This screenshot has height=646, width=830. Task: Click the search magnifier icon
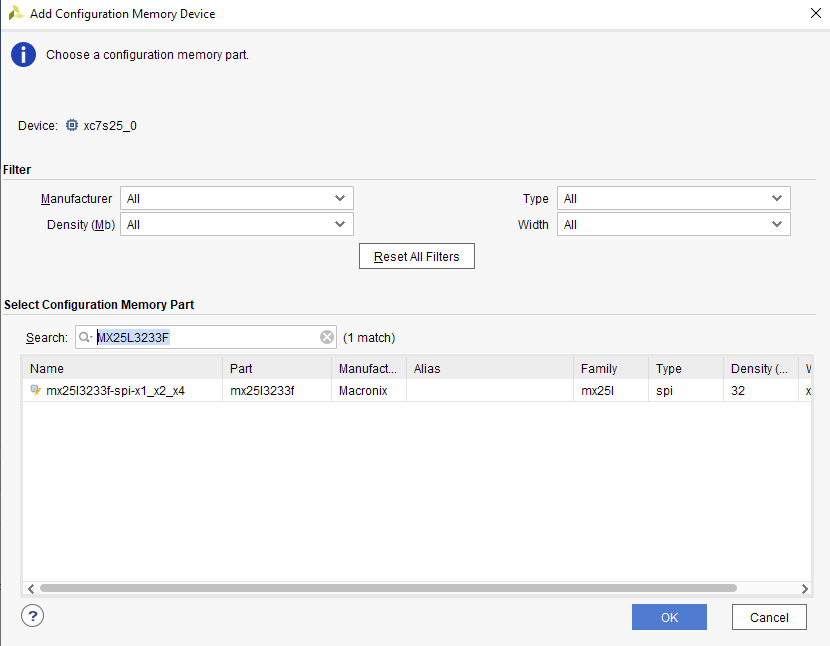coord(85,338)
